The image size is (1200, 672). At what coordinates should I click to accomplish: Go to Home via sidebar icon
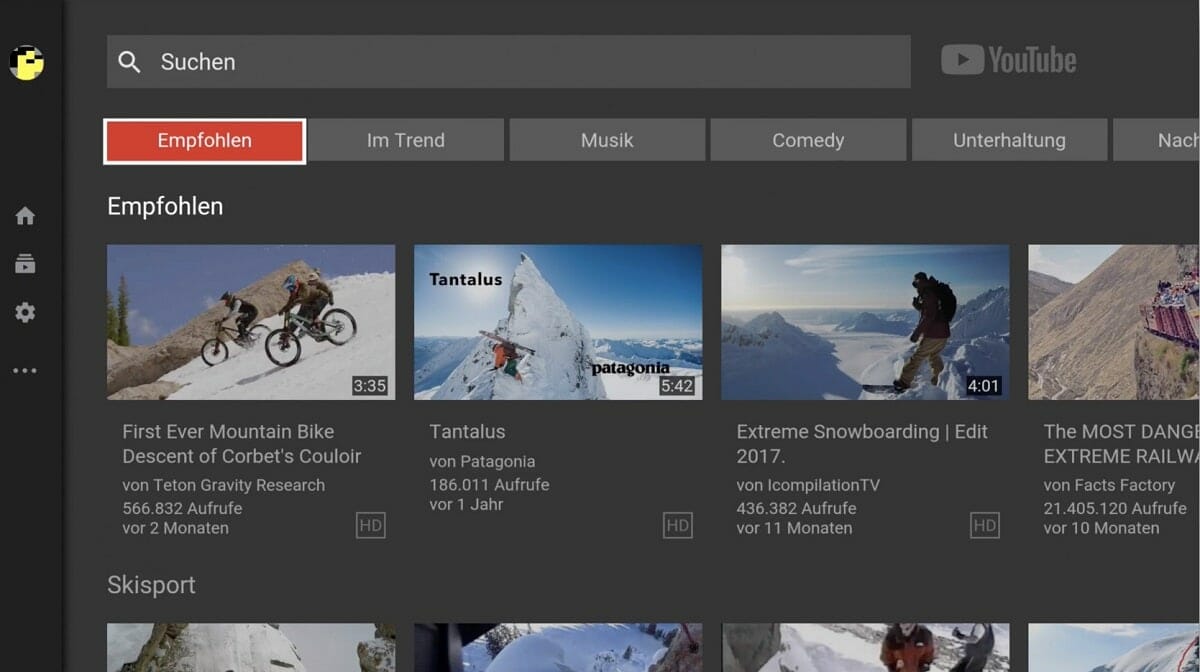click(25, 216)
